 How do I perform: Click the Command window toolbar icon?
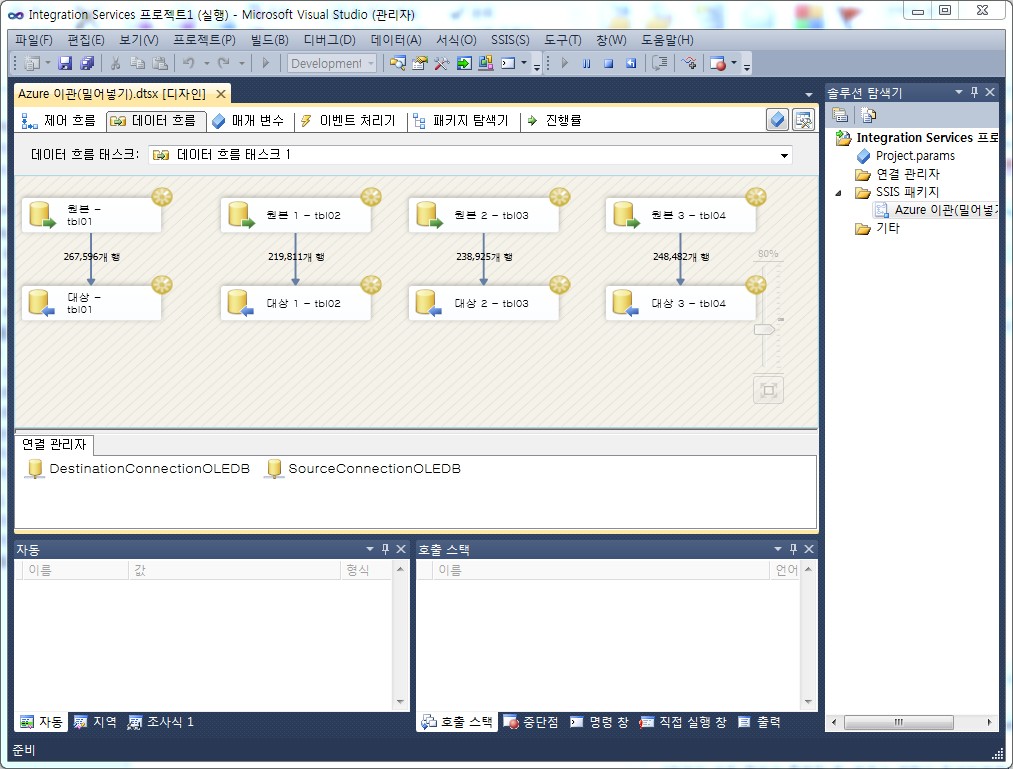pos(508,63)
